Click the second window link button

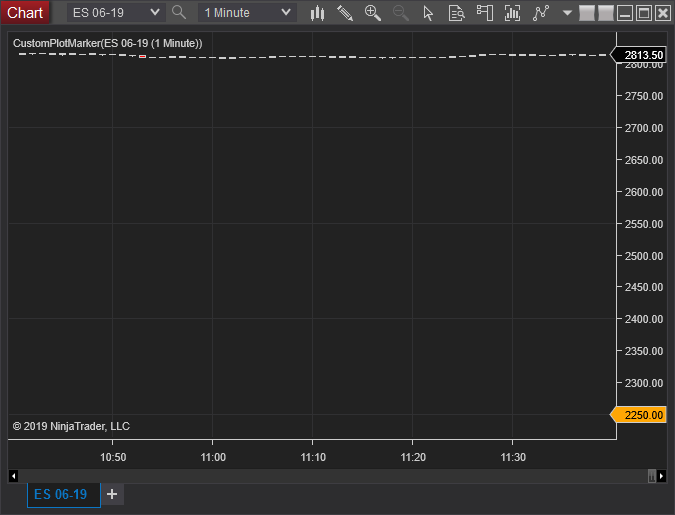606,13
